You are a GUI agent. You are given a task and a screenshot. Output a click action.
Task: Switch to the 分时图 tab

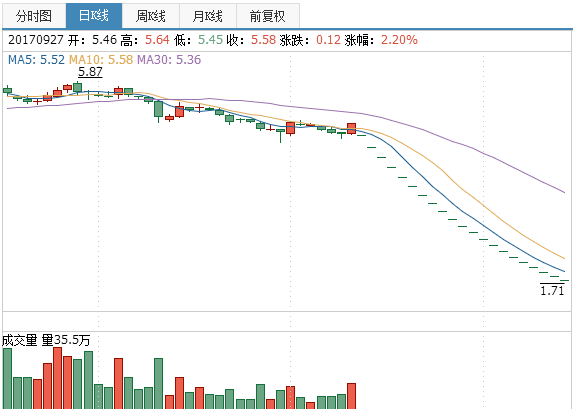pos(34,16)
